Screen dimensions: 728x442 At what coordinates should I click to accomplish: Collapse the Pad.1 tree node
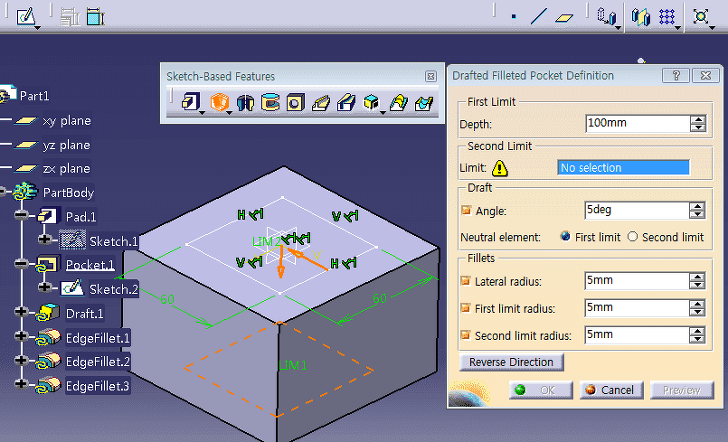click(x=21, y=215)
